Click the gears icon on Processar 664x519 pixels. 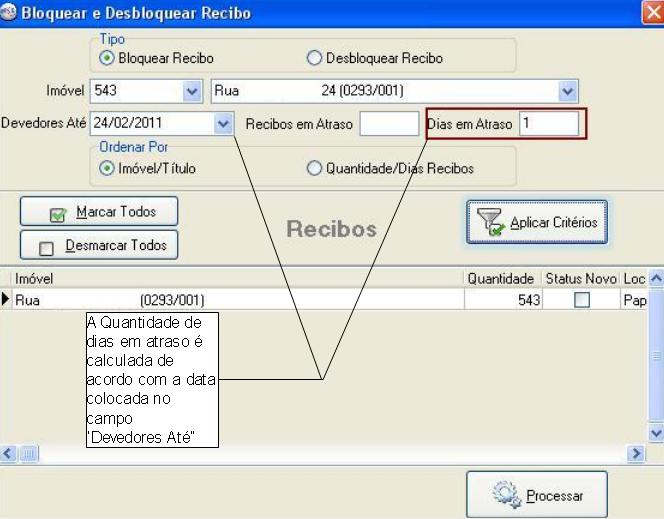click(505, 495)
